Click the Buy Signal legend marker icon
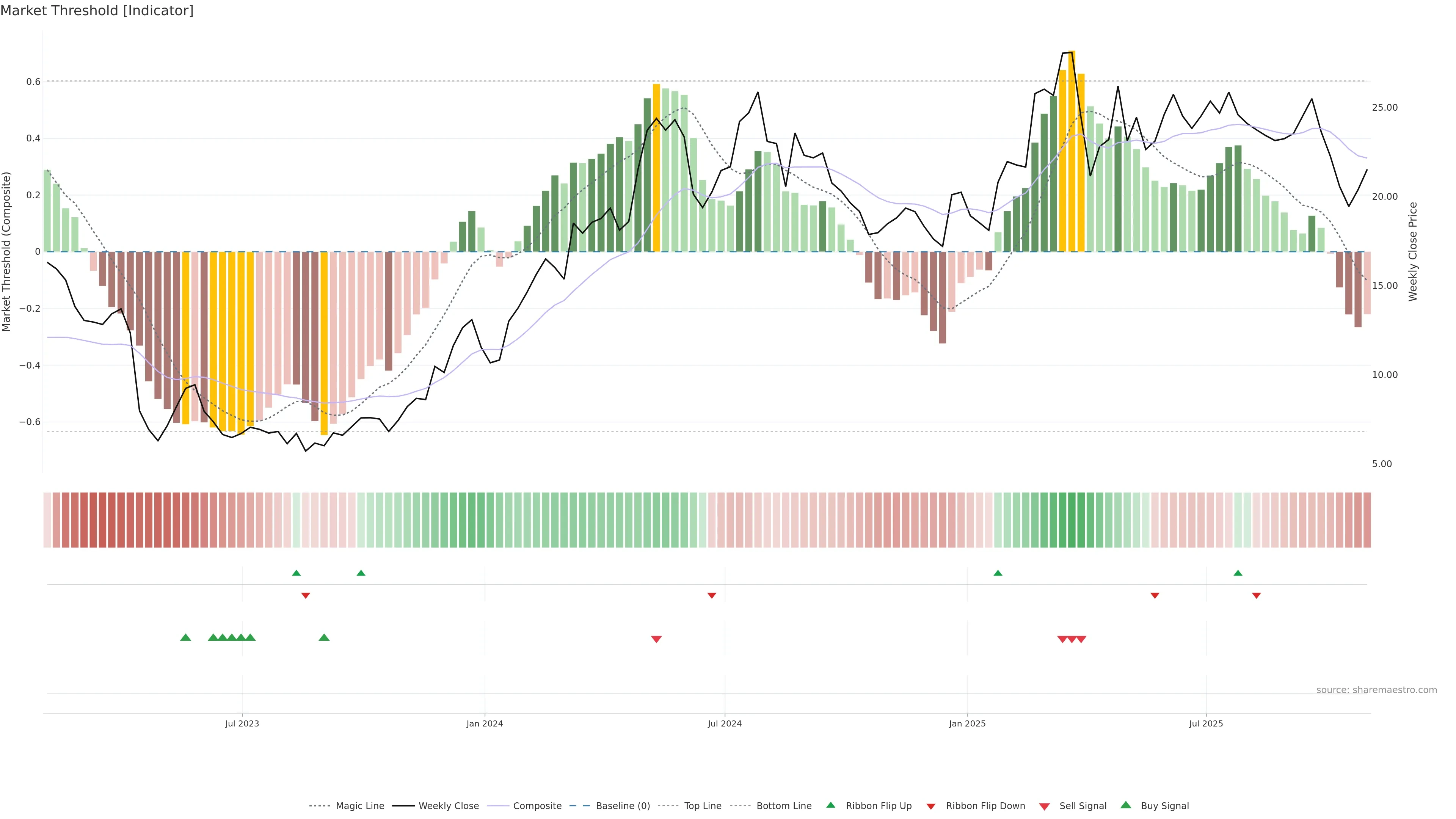 (1126, 805)
